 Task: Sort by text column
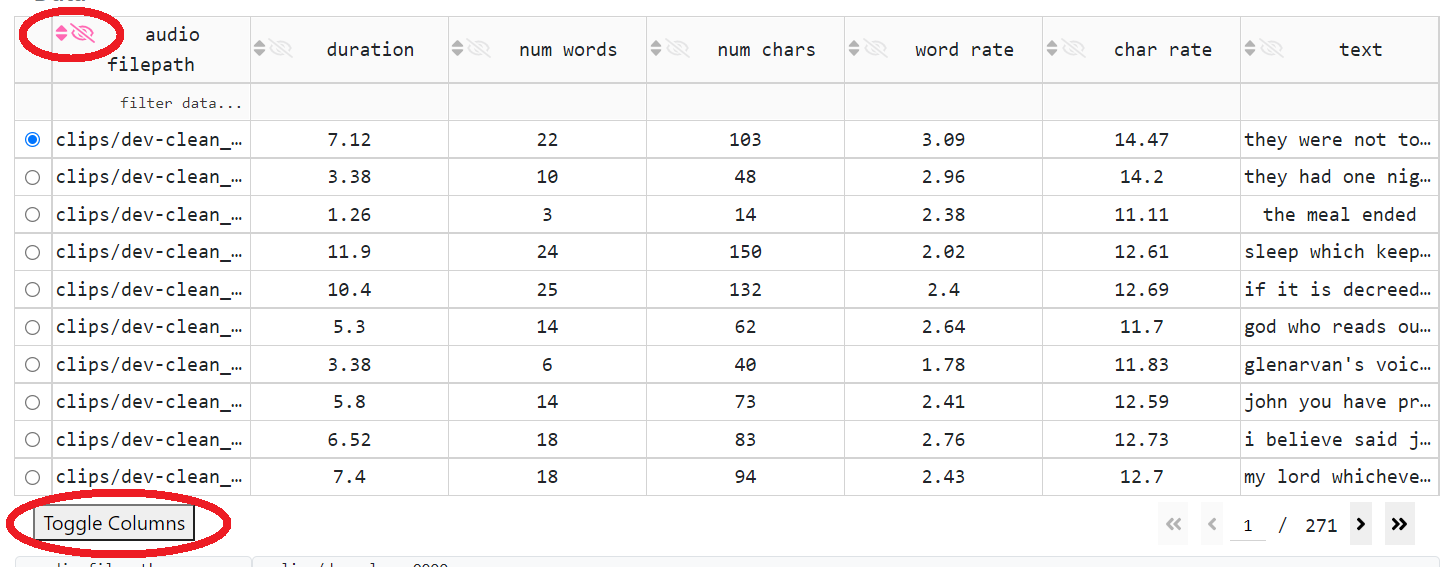(x=1250, y=48)
